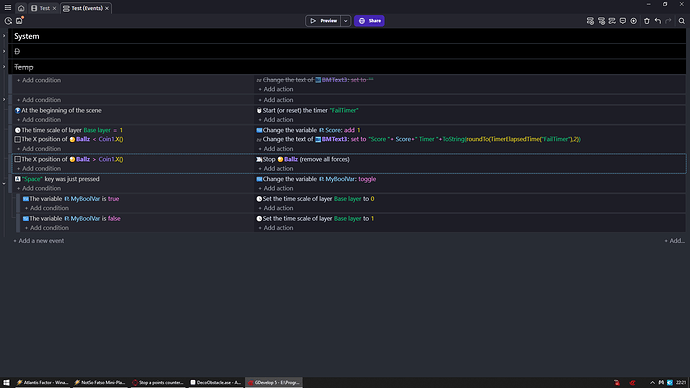Add action under time scale to 1
Image resolution: width=690 pixels, height=388 pixels.
(x=275, y=228)
